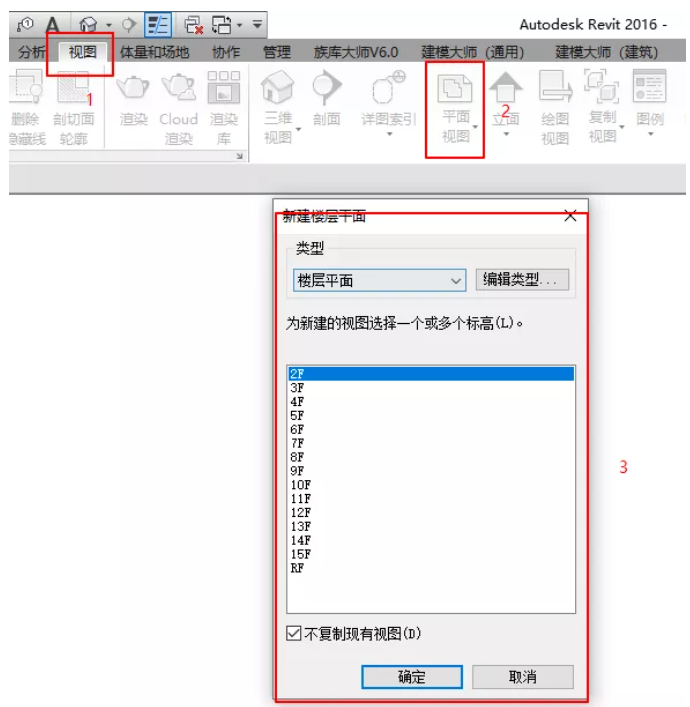Close the 新建楼层平面 dialog

570,216
